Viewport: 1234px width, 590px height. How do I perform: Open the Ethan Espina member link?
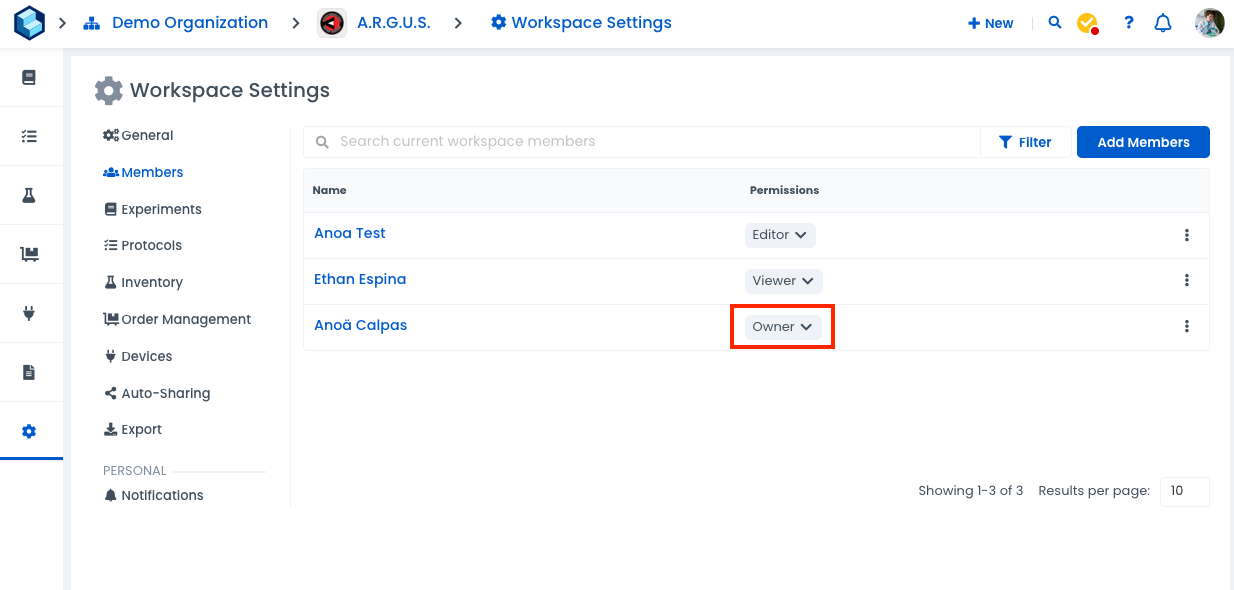pyautogui.click(x=360, y=279)
